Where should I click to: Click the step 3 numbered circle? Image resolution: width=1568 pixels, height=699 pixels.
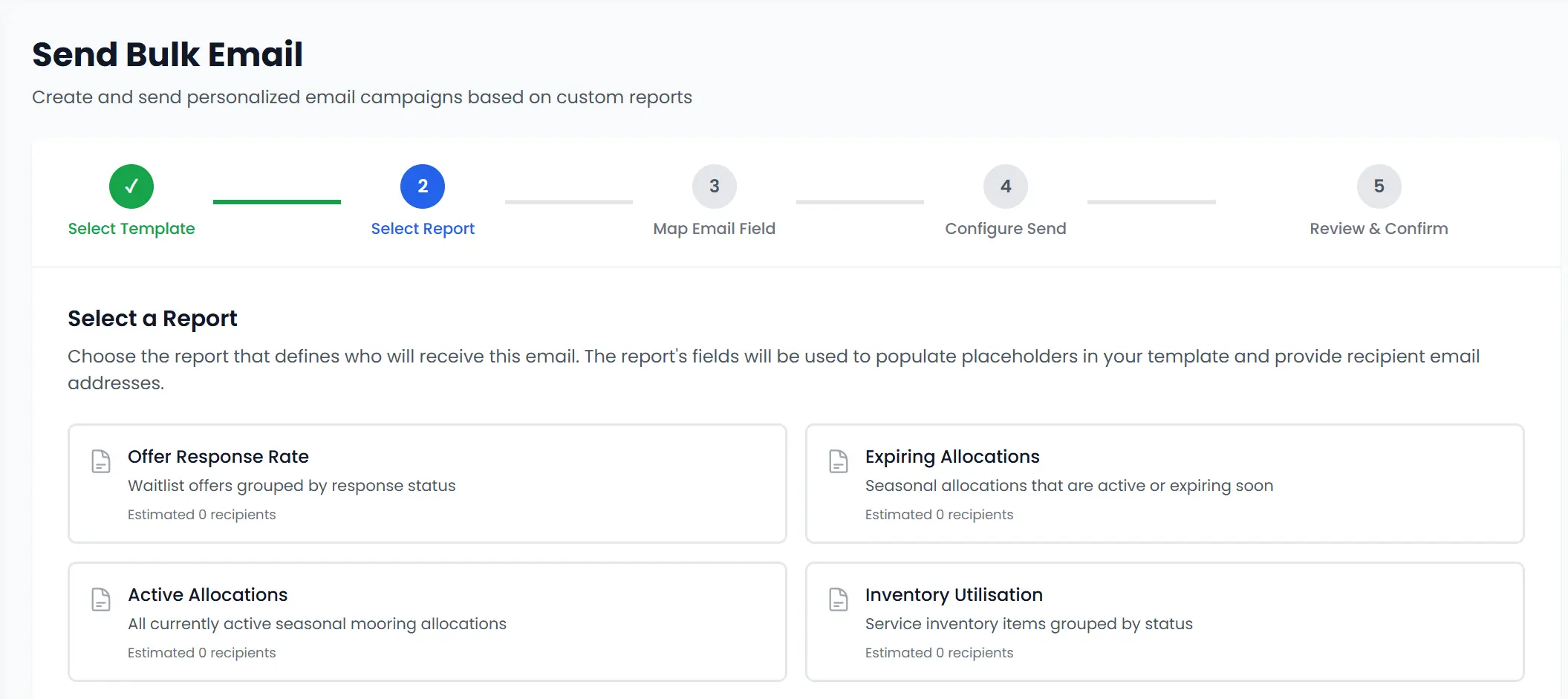point(714,187)
